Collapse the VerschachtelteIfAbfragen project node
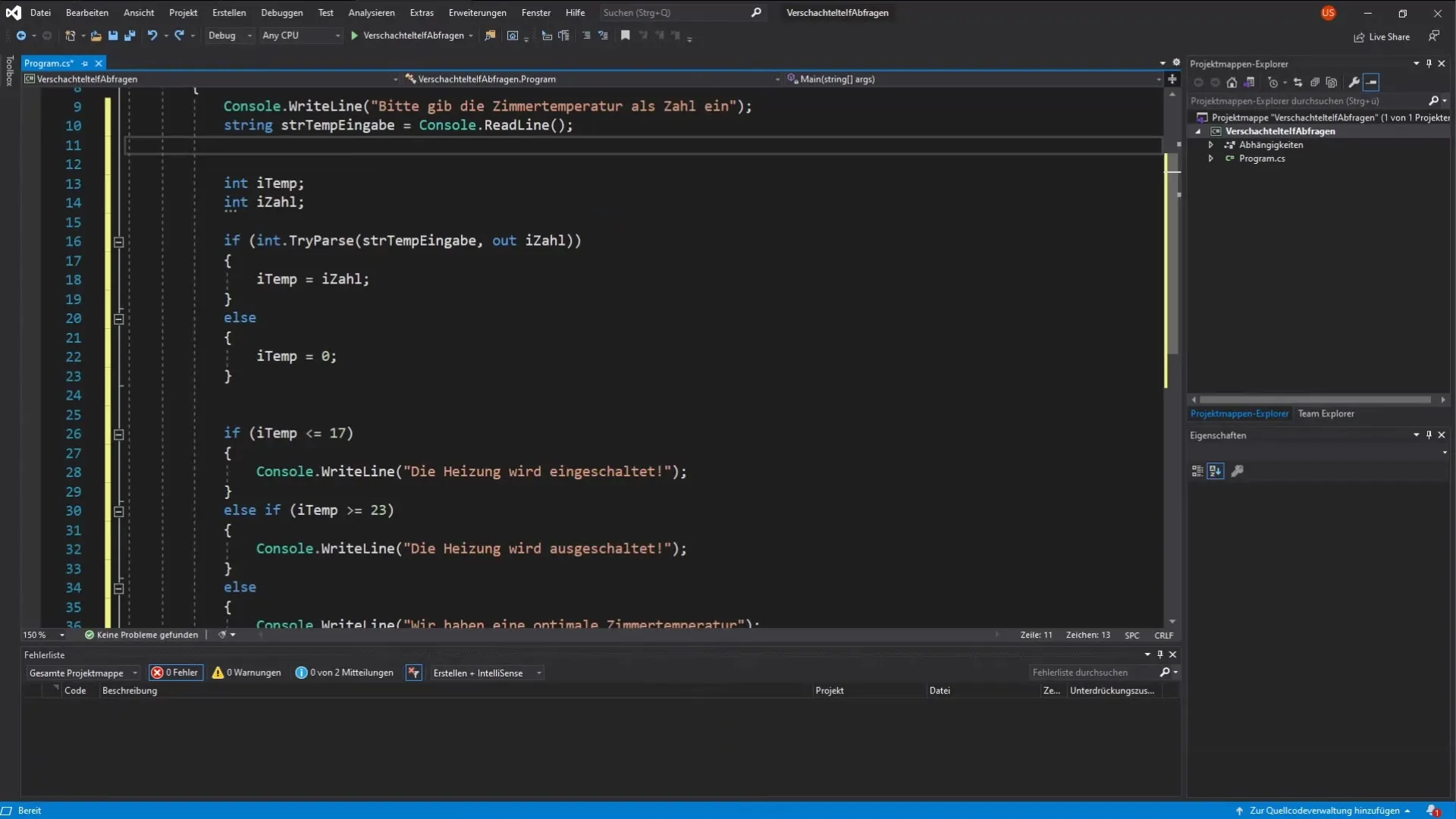Screen dimensions: 1456x819 pyautogui.click(x=1198, y=131)
